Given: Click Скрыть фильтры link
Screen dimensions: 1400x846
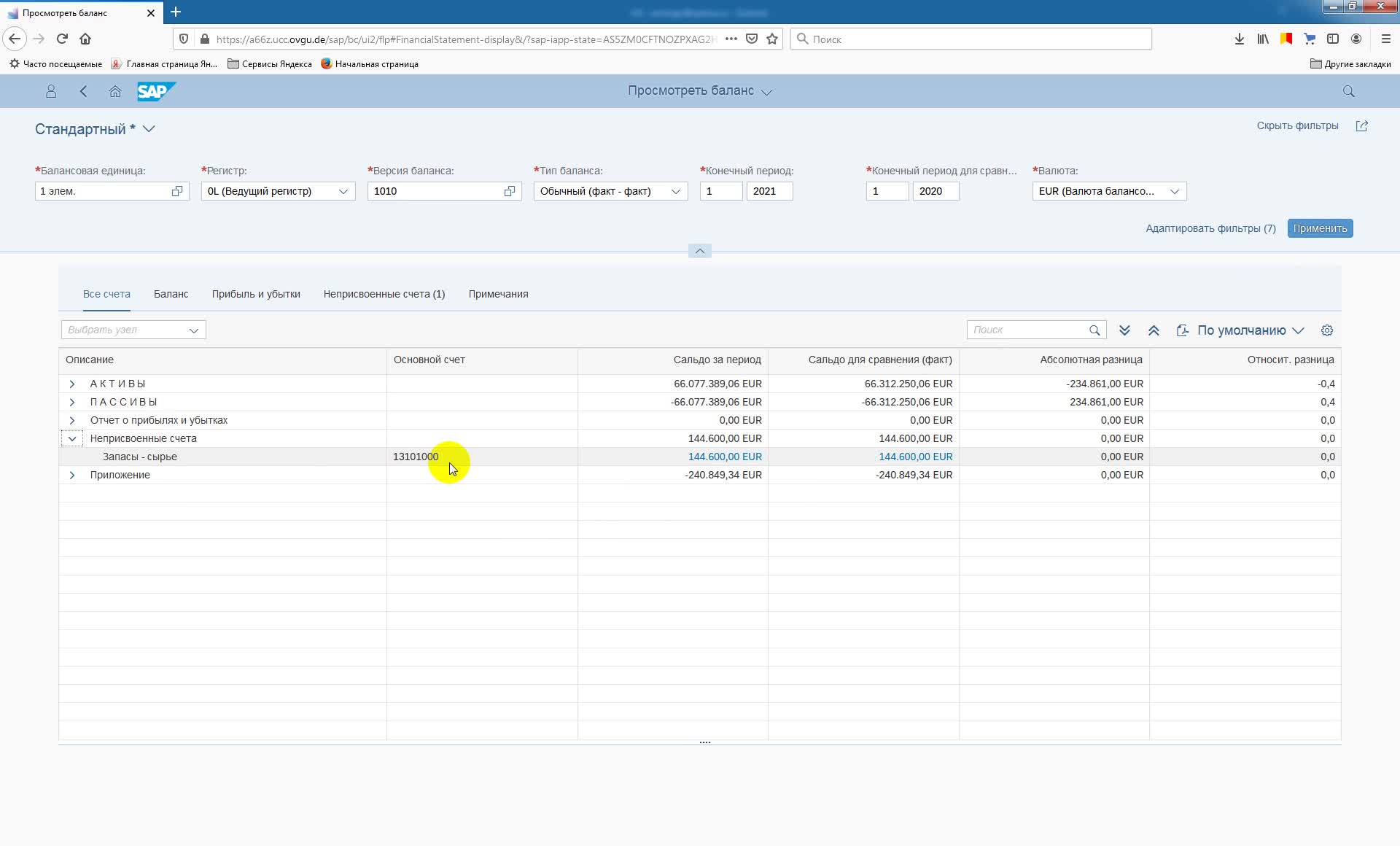Looking at the screenshot, I should click(x=1297, y=125).
